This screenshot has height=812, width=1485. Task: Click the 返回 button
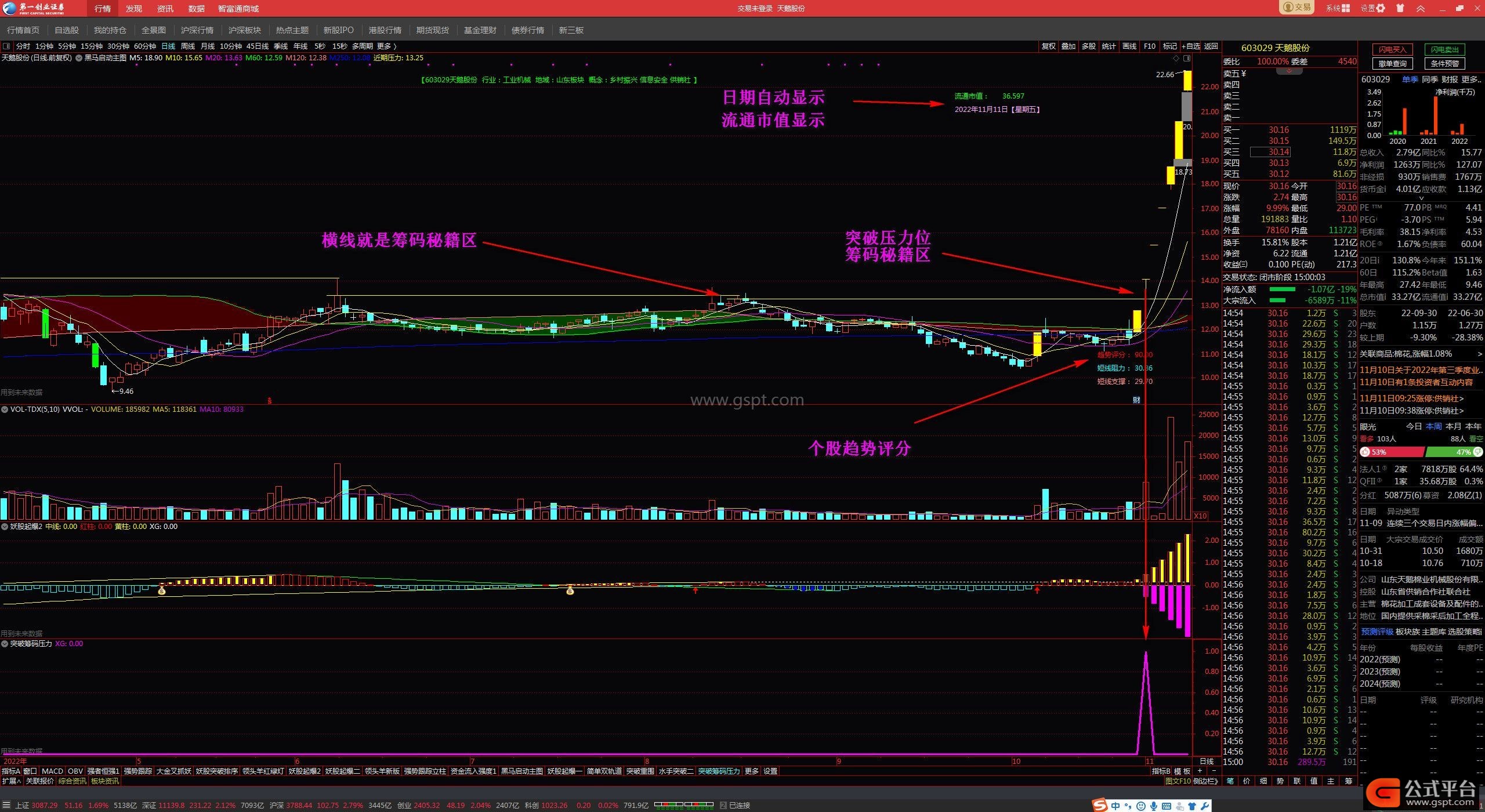click(x=1211, y=46)
